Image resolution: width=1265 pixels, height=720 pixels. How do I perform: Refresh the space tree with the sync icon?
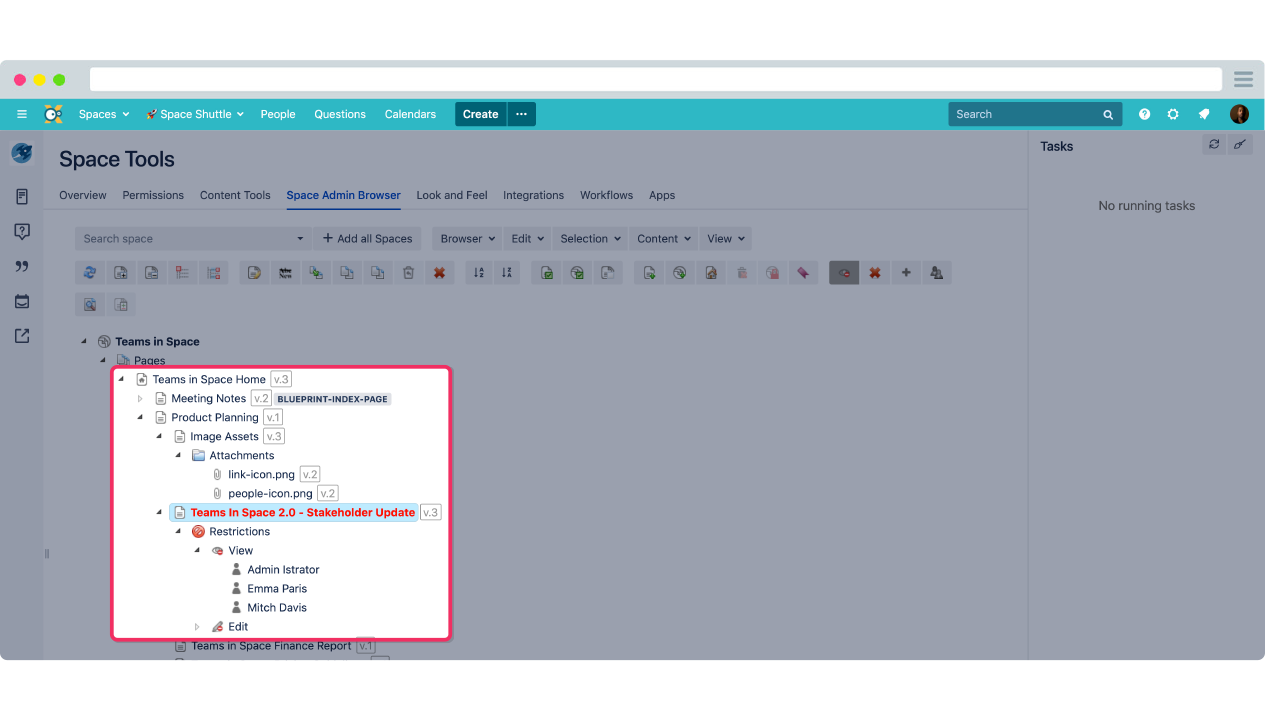click(x=89, y=272)
